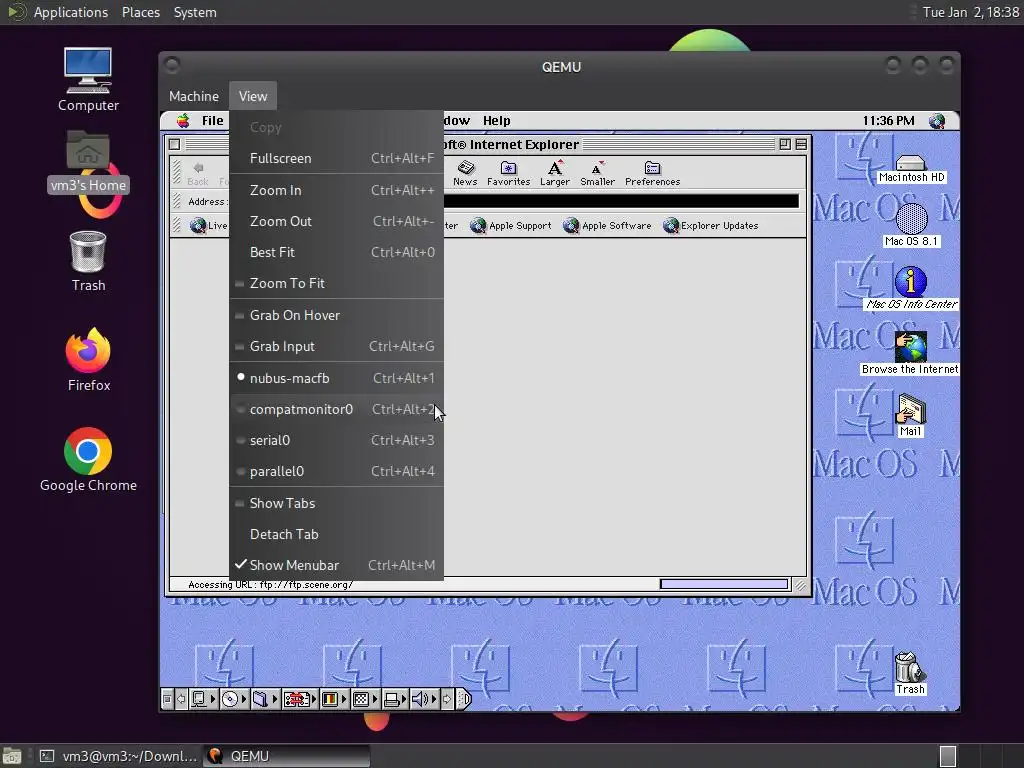
Task: Select the nubus-macfb display radio item
Action: click(x=336, y=378)
